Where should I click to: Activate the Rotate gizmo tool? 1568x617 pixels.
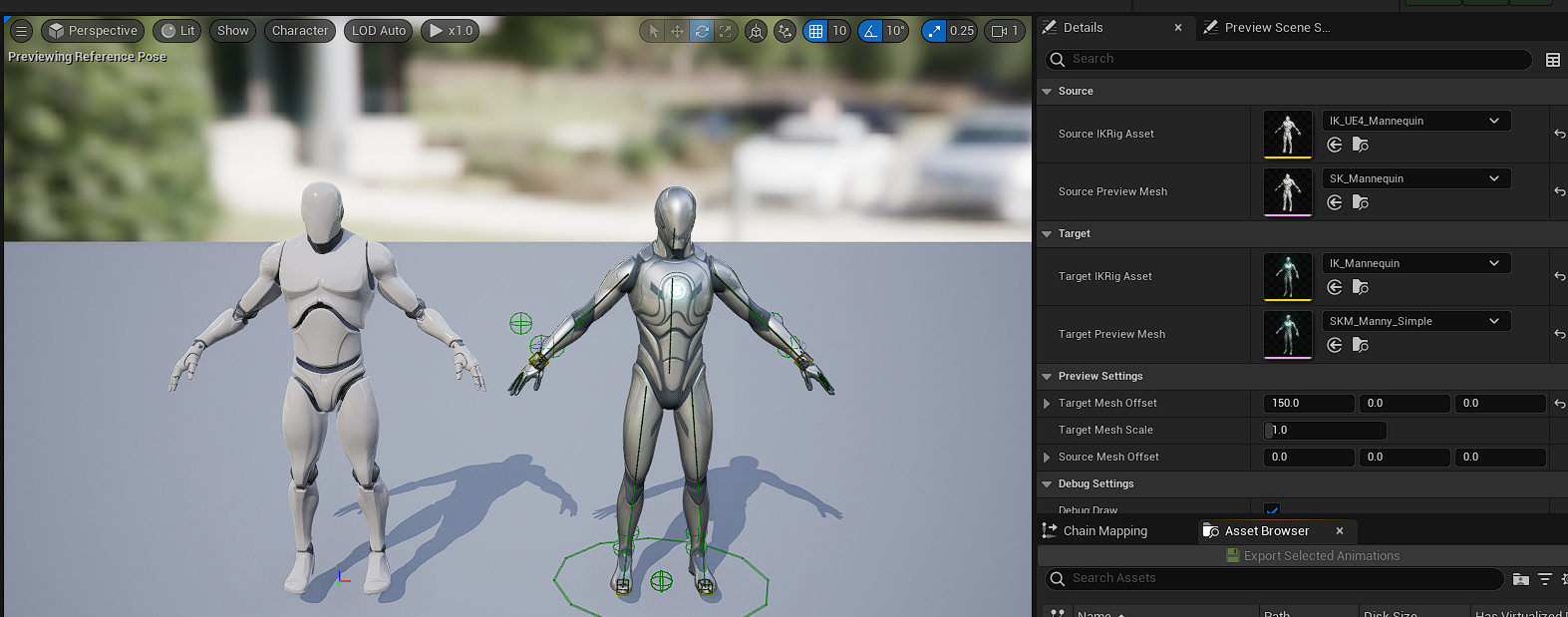[702, 31]
